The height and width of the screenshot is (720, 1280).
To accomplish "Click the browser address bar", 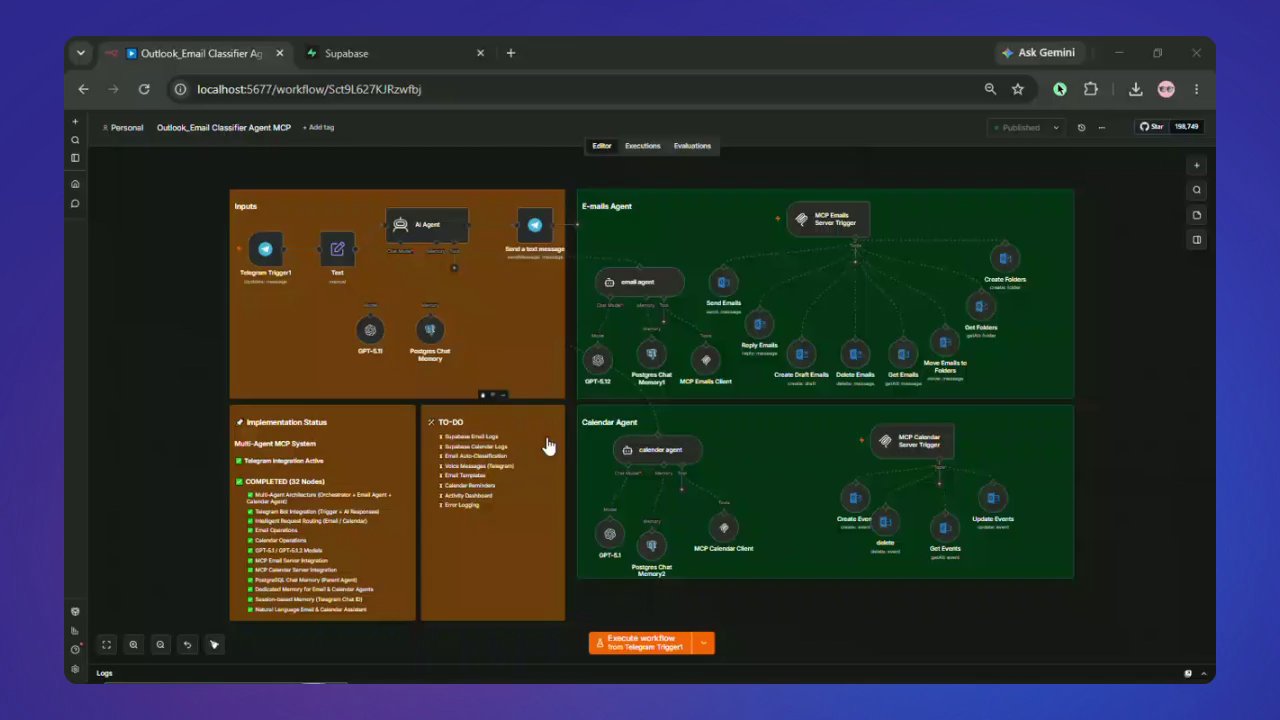I will tap(580, 89).
